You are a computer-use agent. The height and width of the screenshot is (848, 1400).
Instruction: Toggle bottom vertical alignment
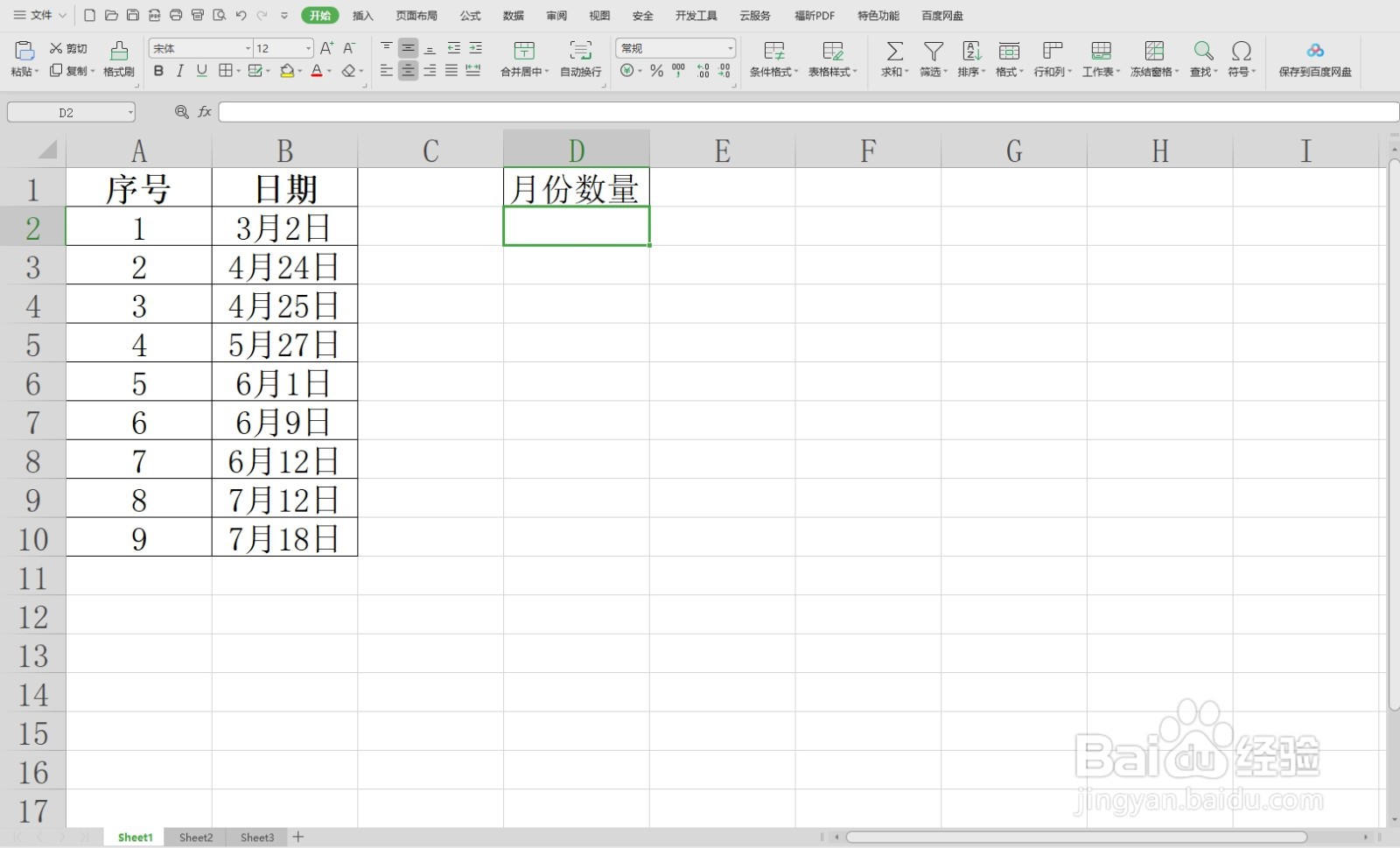coord(430,48)
